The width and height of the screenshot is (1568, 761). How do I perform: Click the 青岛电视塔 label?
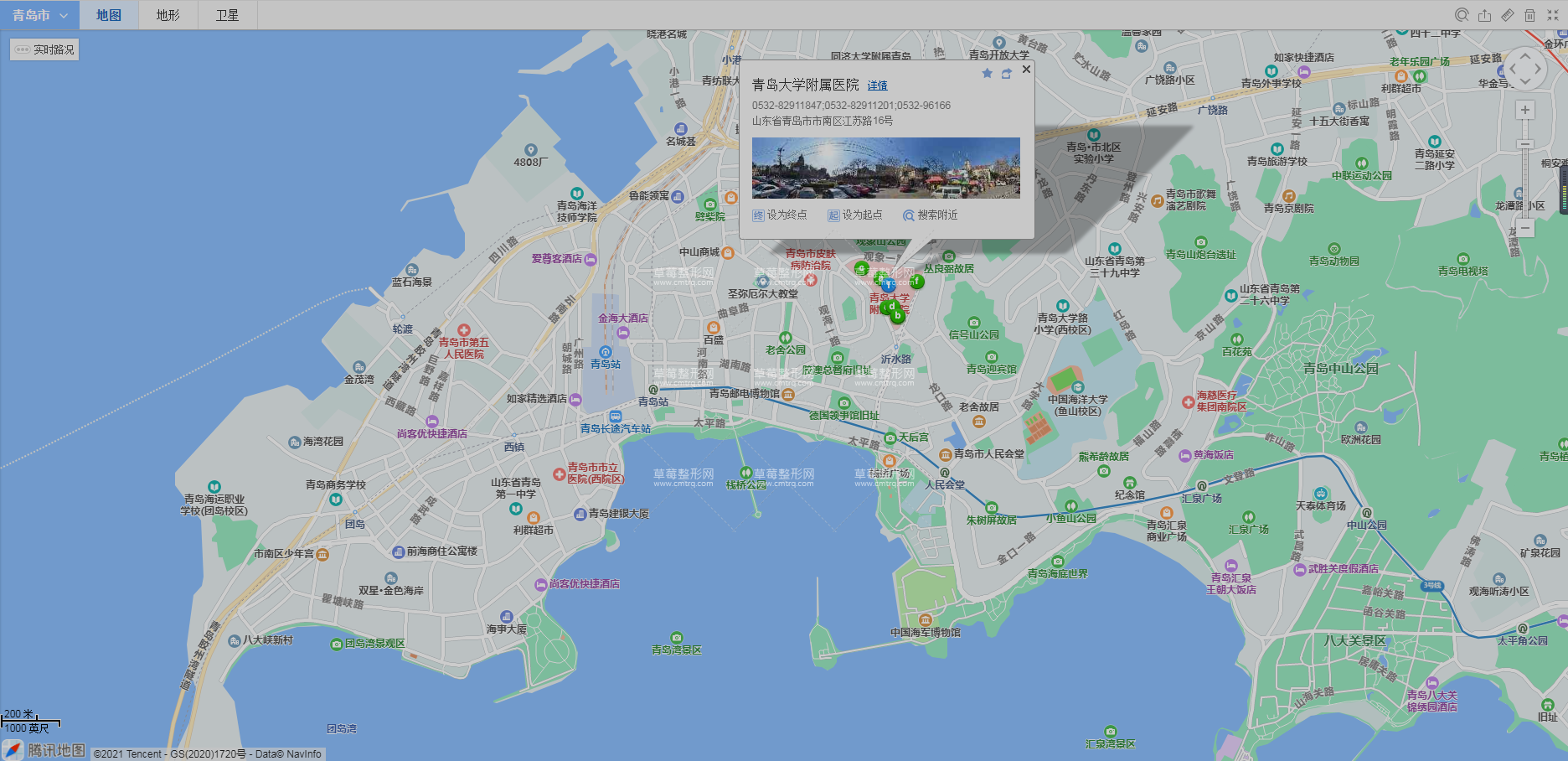pos(1463,272)
